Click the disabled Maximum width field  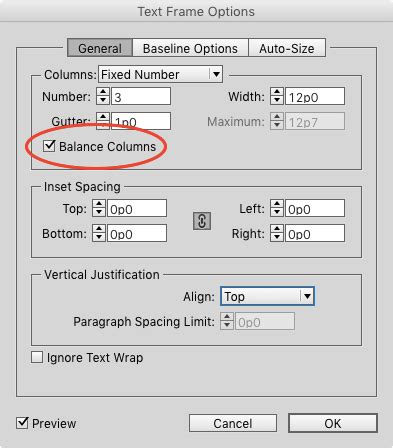pyautogui.click(x=315, y=121)
